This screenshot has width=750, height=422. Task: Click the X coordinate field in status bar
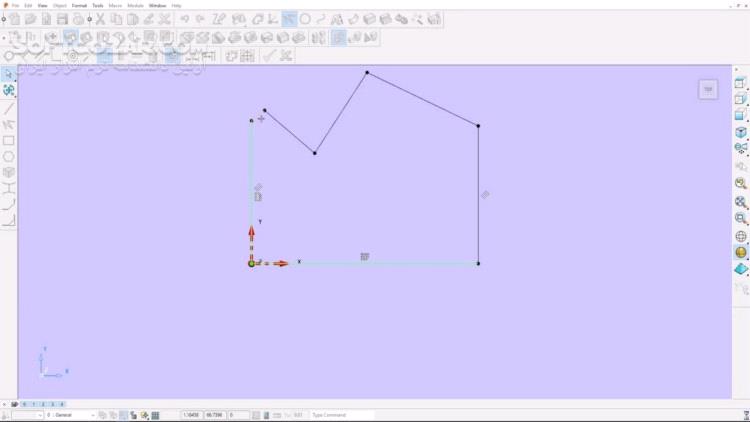click(x=191, y=415)
